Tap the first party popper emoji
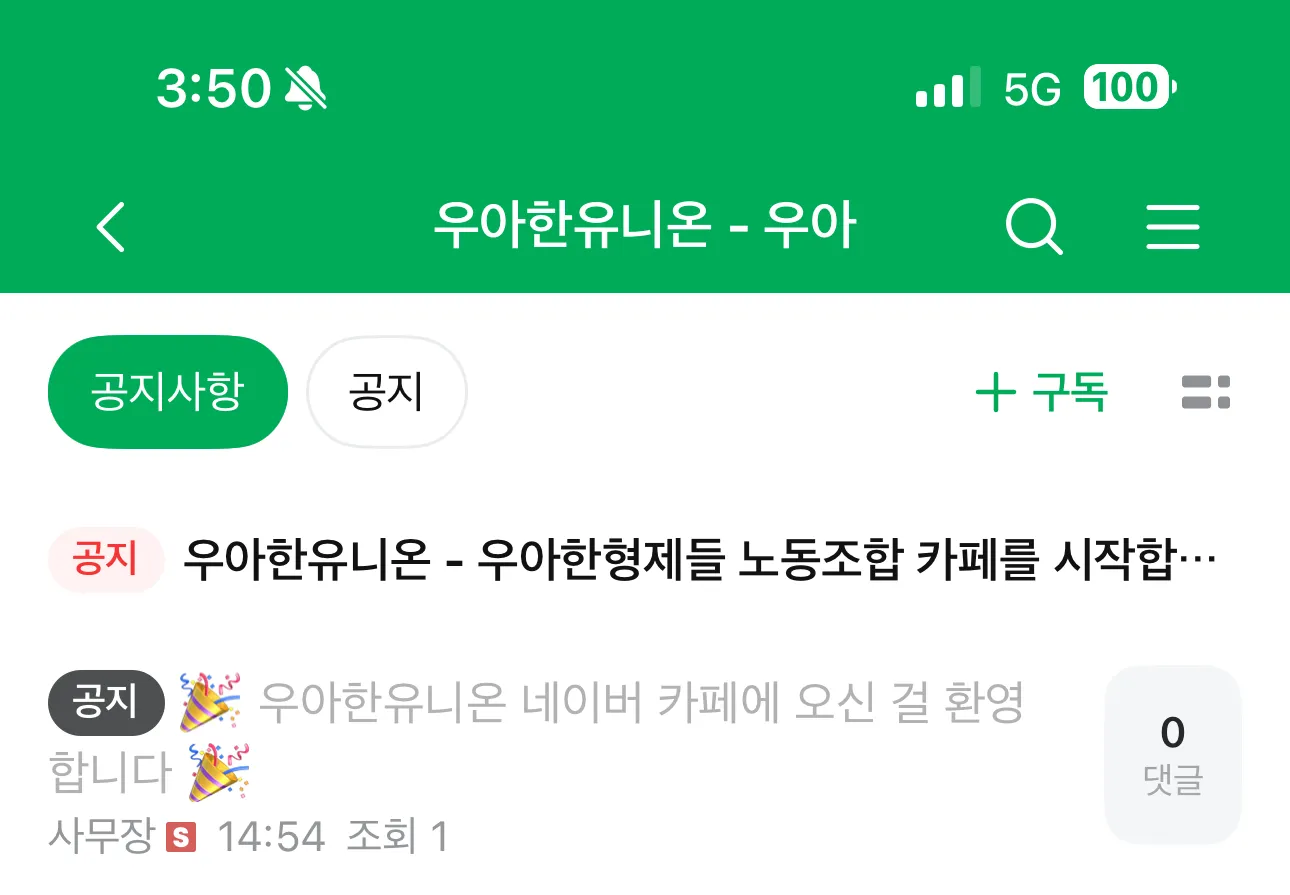This screenshot has width=1290, height=895. tap(210, 703)
